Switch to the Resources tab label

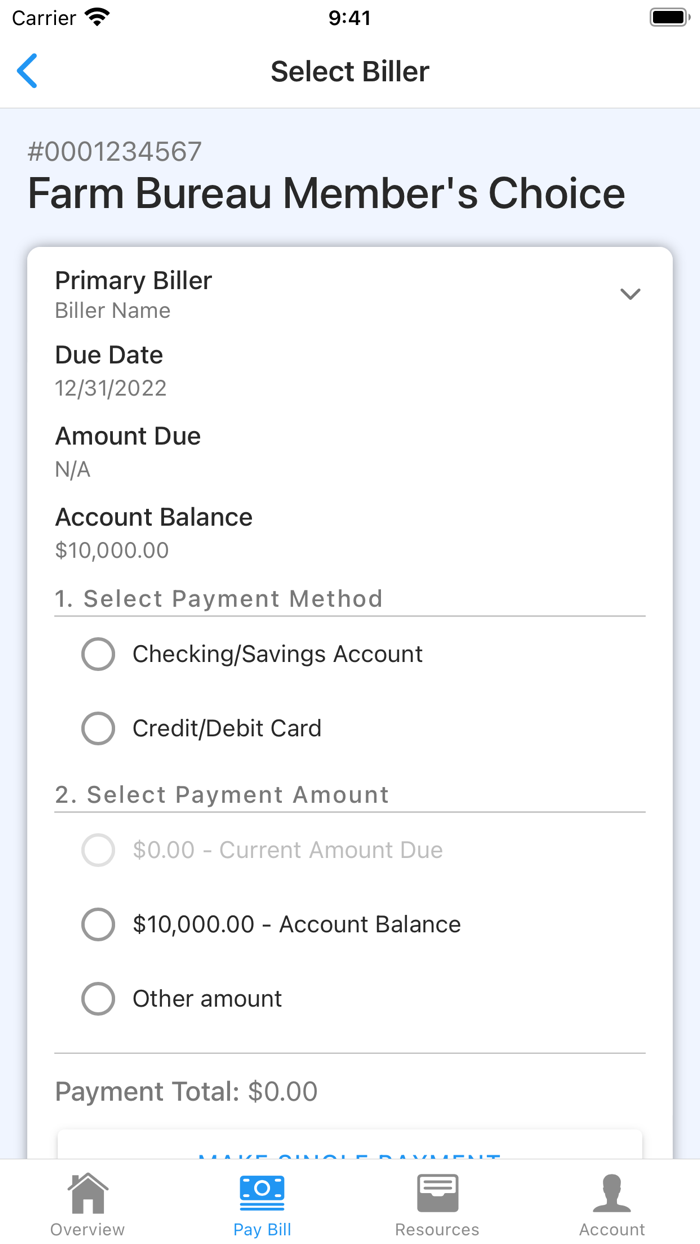click(437, 1229)
